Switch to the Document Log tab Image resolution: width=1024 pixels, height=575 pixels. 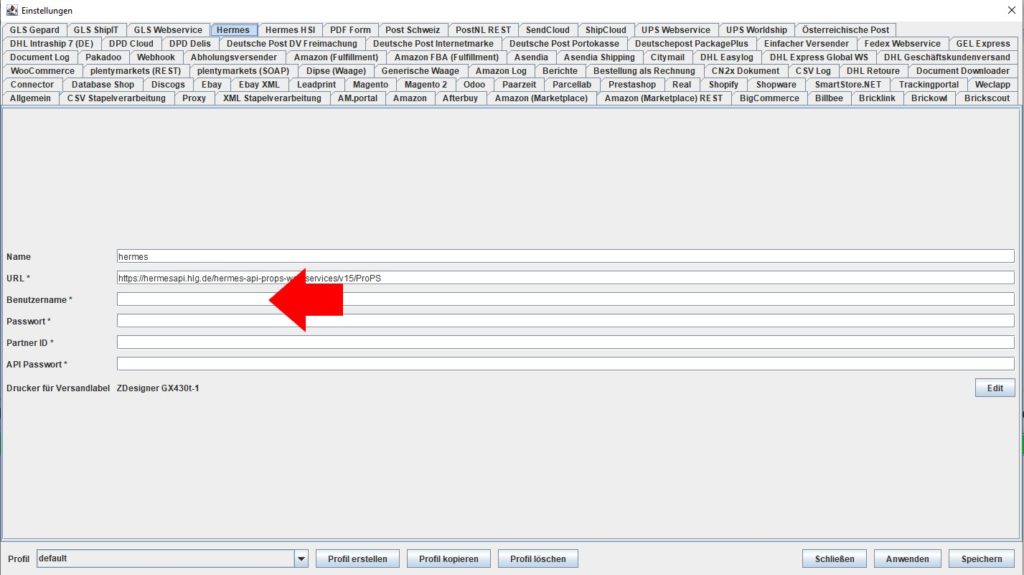[x=39, y=58]
